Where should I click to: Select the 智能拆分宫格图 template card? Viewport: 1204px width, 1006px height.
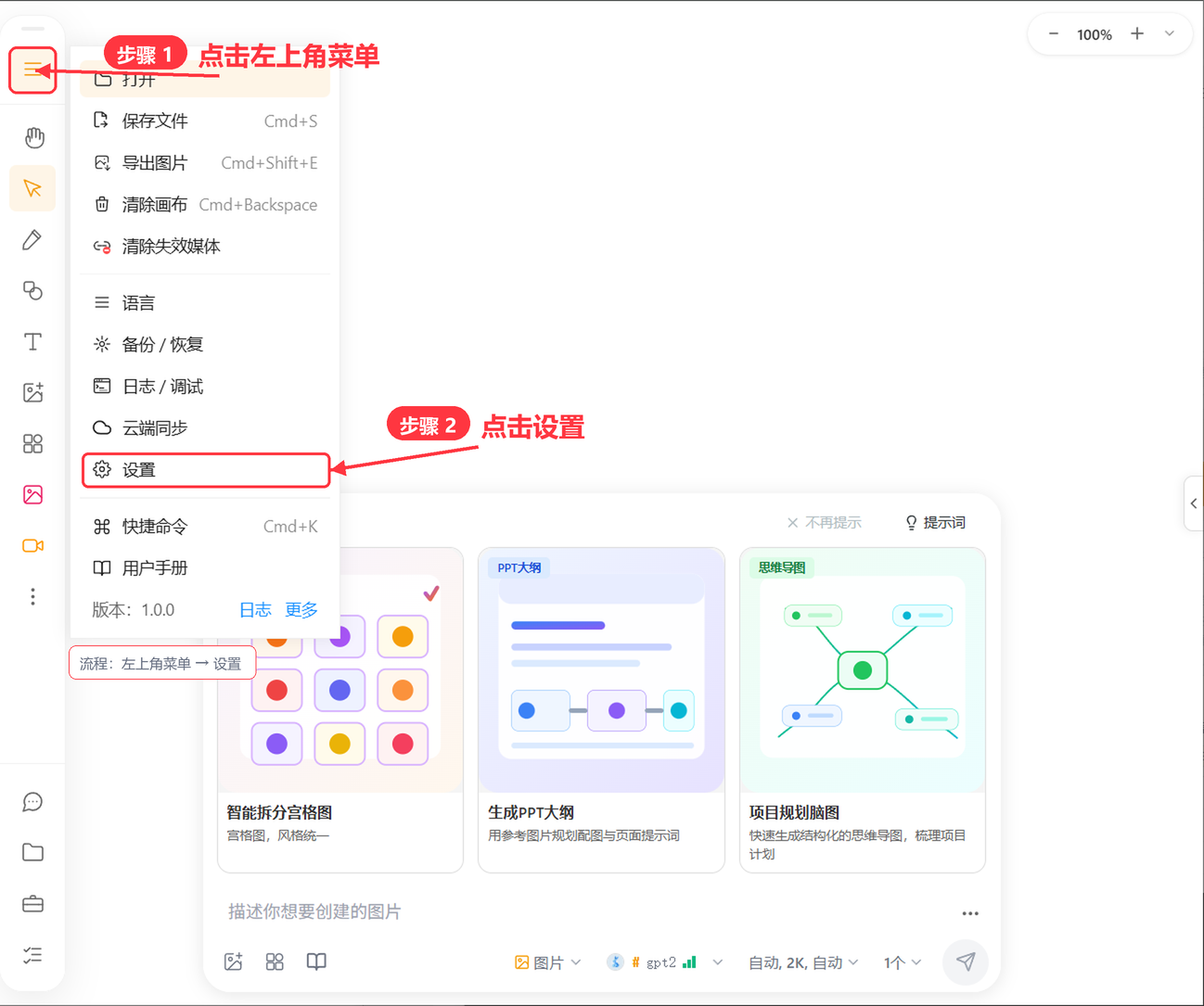tap(340, 710)
